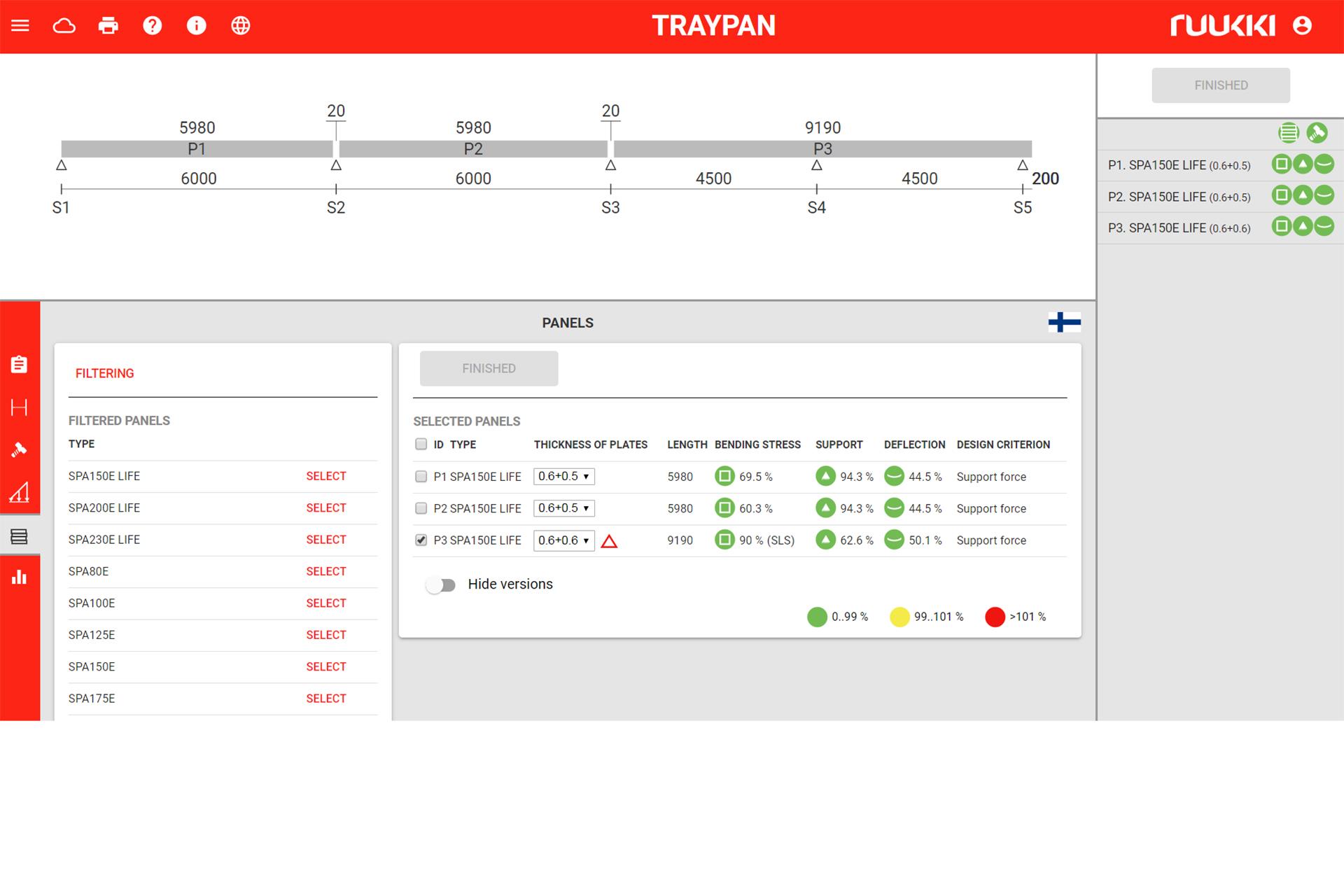Viewport: 1344px width, 896px height.
Task: Click FINISHED button above selected panels
Action: pos(489,368)
